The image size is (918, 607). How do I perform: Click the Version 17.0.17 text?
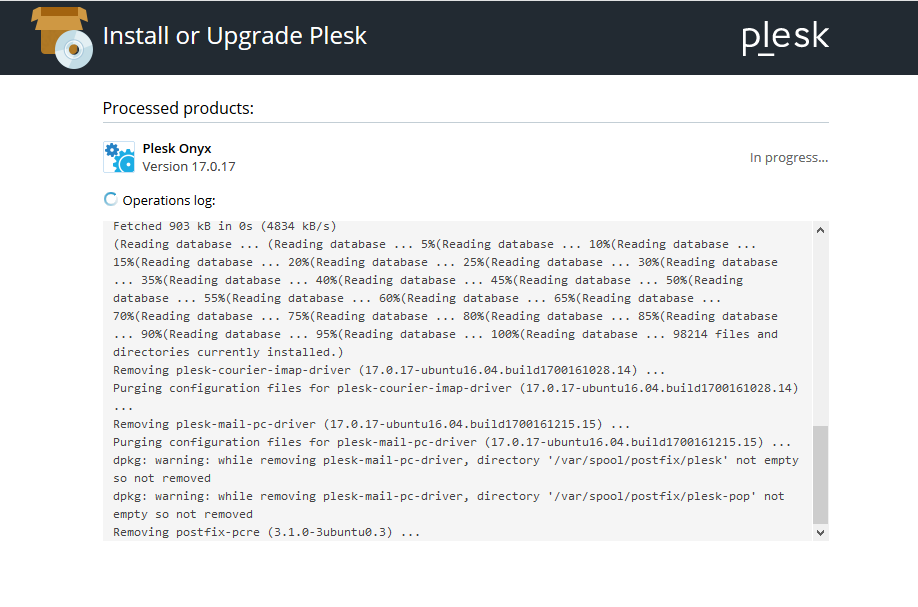[x=189, y=166]
